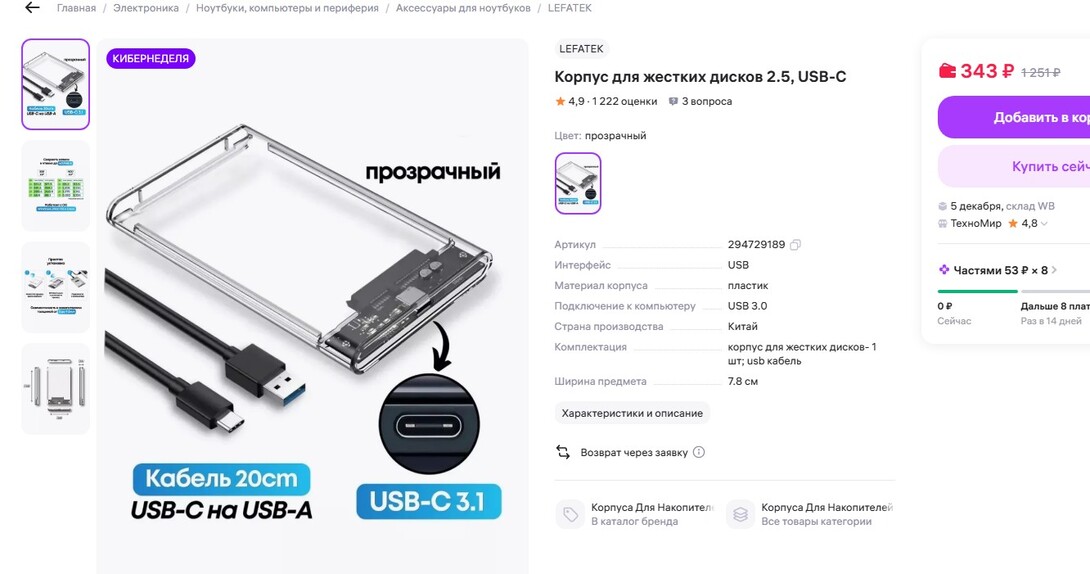Click the brand catalog tag icon
The width and height of the screenshot is (1090, 574).
pyautogui.click(x=570, y=514)
